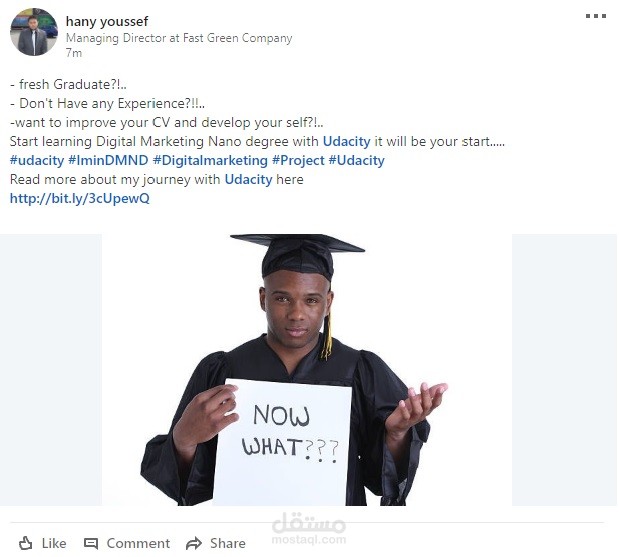Open the bit.ly/3cUpewQ link
Viewport: 619px width, 557px height.
coord(79,199)
